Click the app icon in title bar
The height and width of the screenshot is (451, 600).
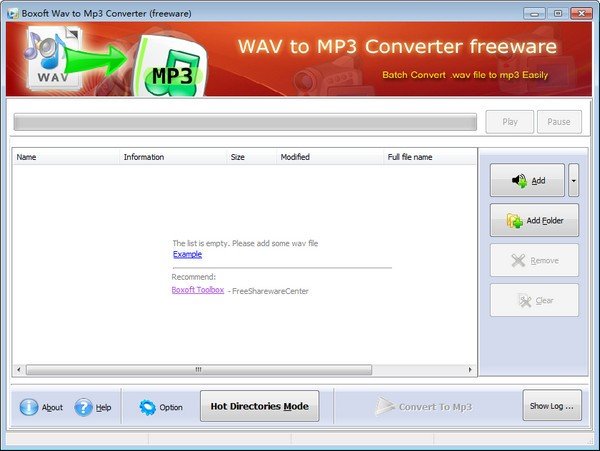[x=13, y=13]
